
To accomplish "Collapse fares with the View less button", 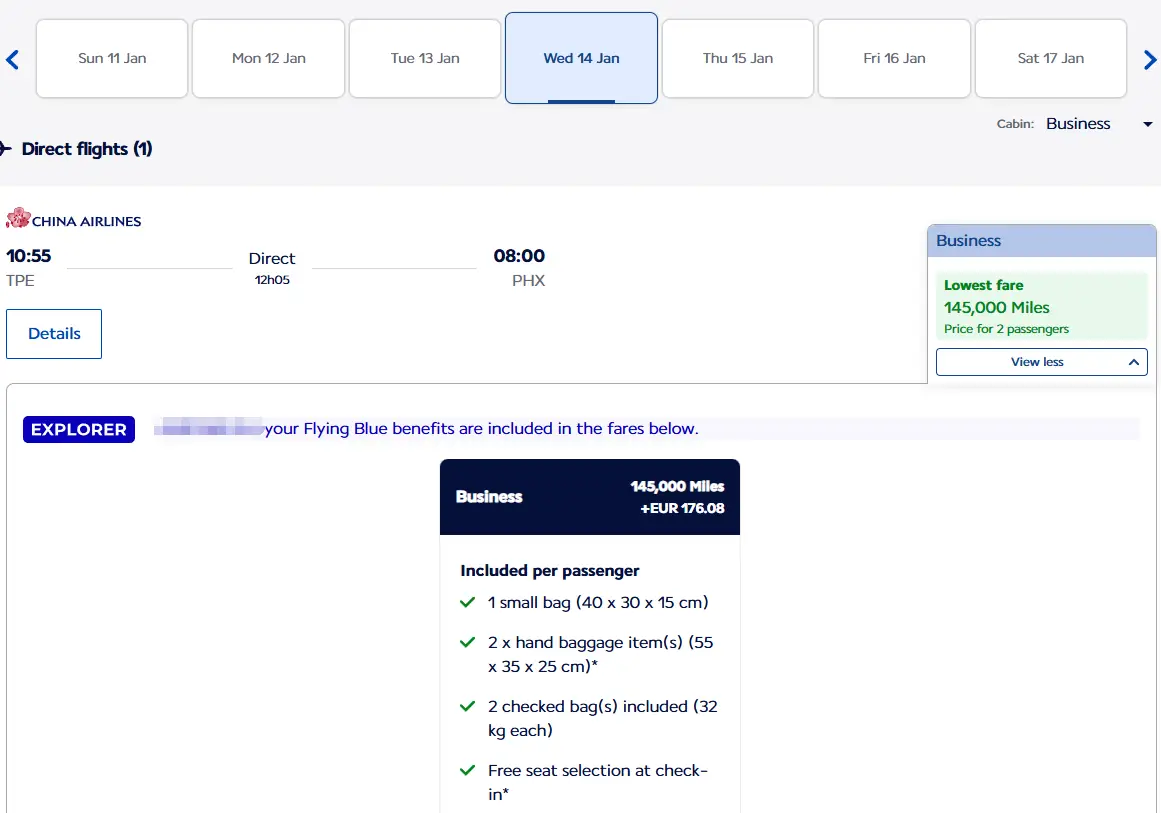I will [1042, 362].
